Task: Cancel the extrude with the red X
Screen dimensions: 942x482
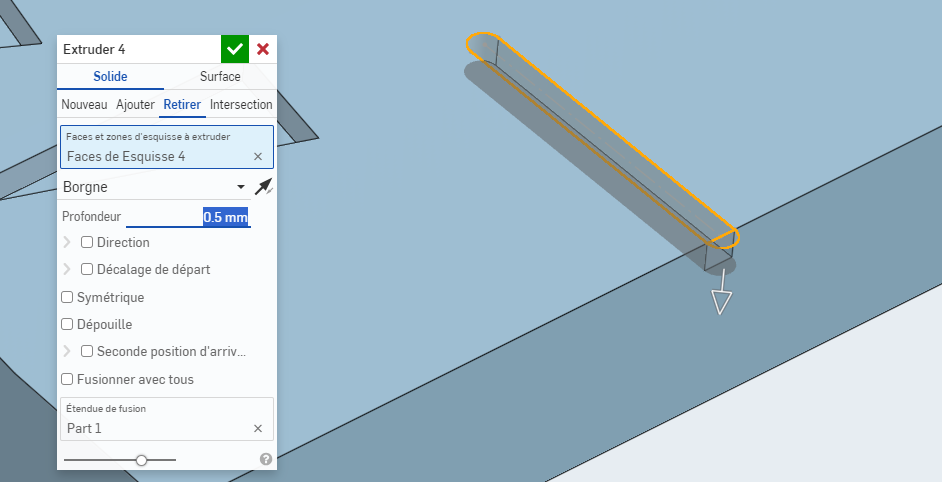Action: (263, 49)
